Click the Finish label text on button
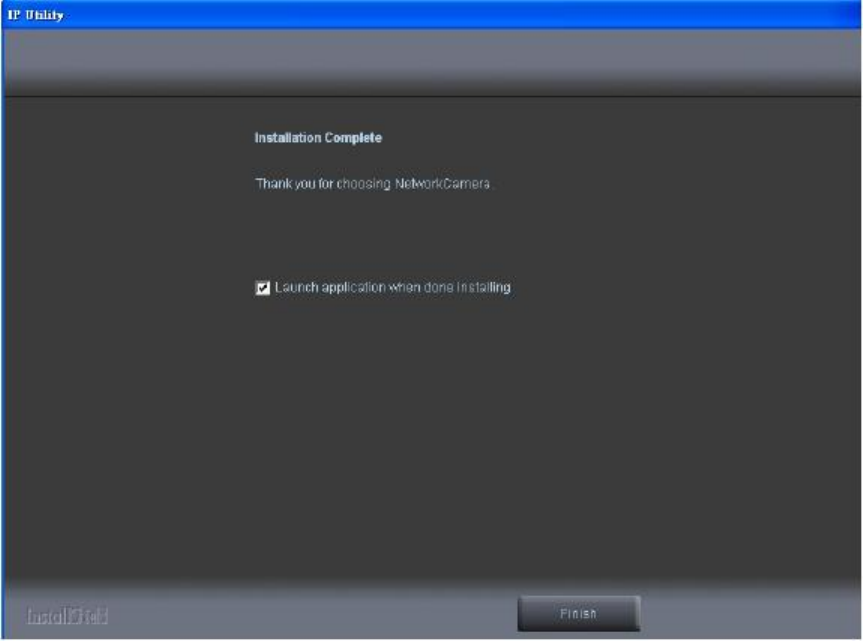Viewport: 863px width, 641px height. (x=578, y=613)
